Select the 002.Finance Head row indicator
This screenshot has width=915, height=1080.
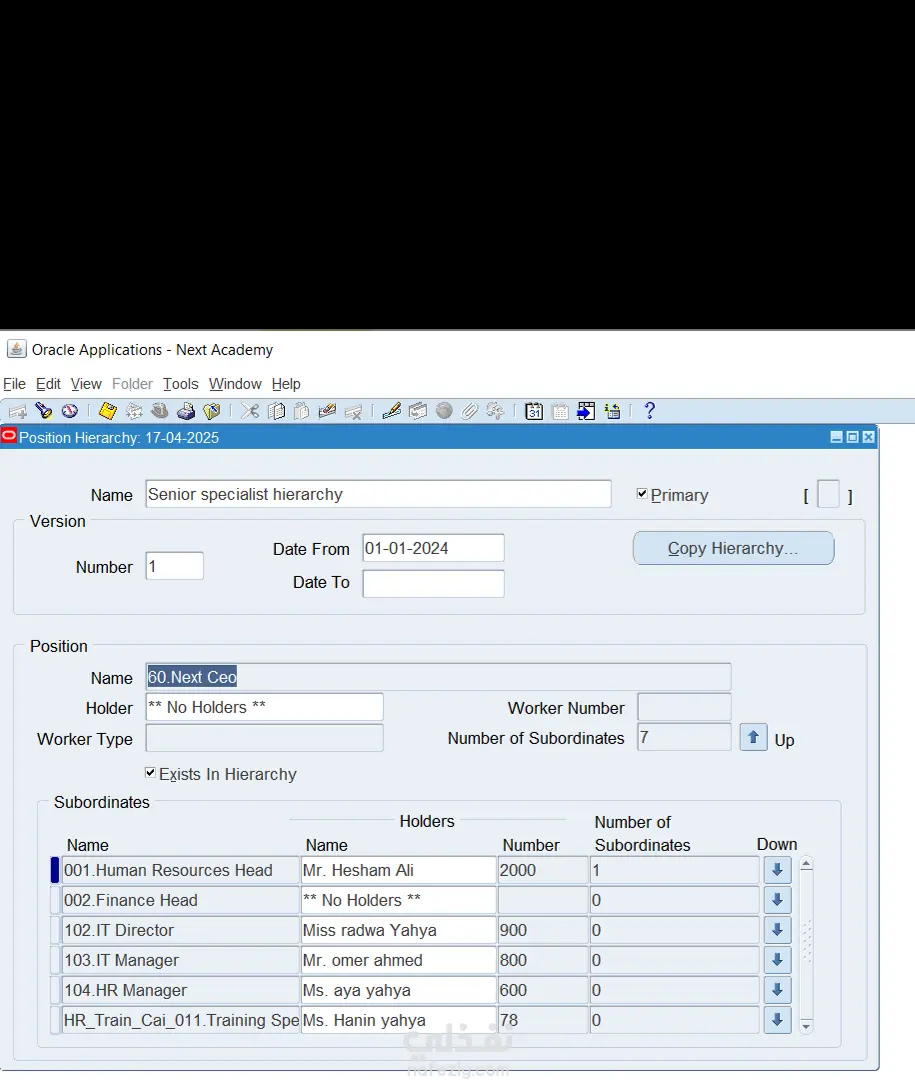pos(55,900)
